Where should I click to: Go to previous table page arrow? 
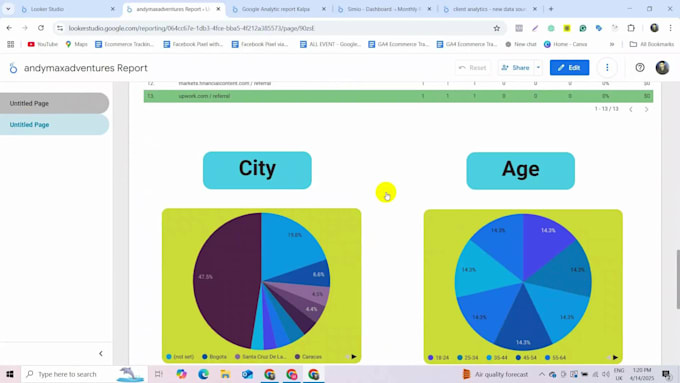pyautogui.click(x=631, y=109)
